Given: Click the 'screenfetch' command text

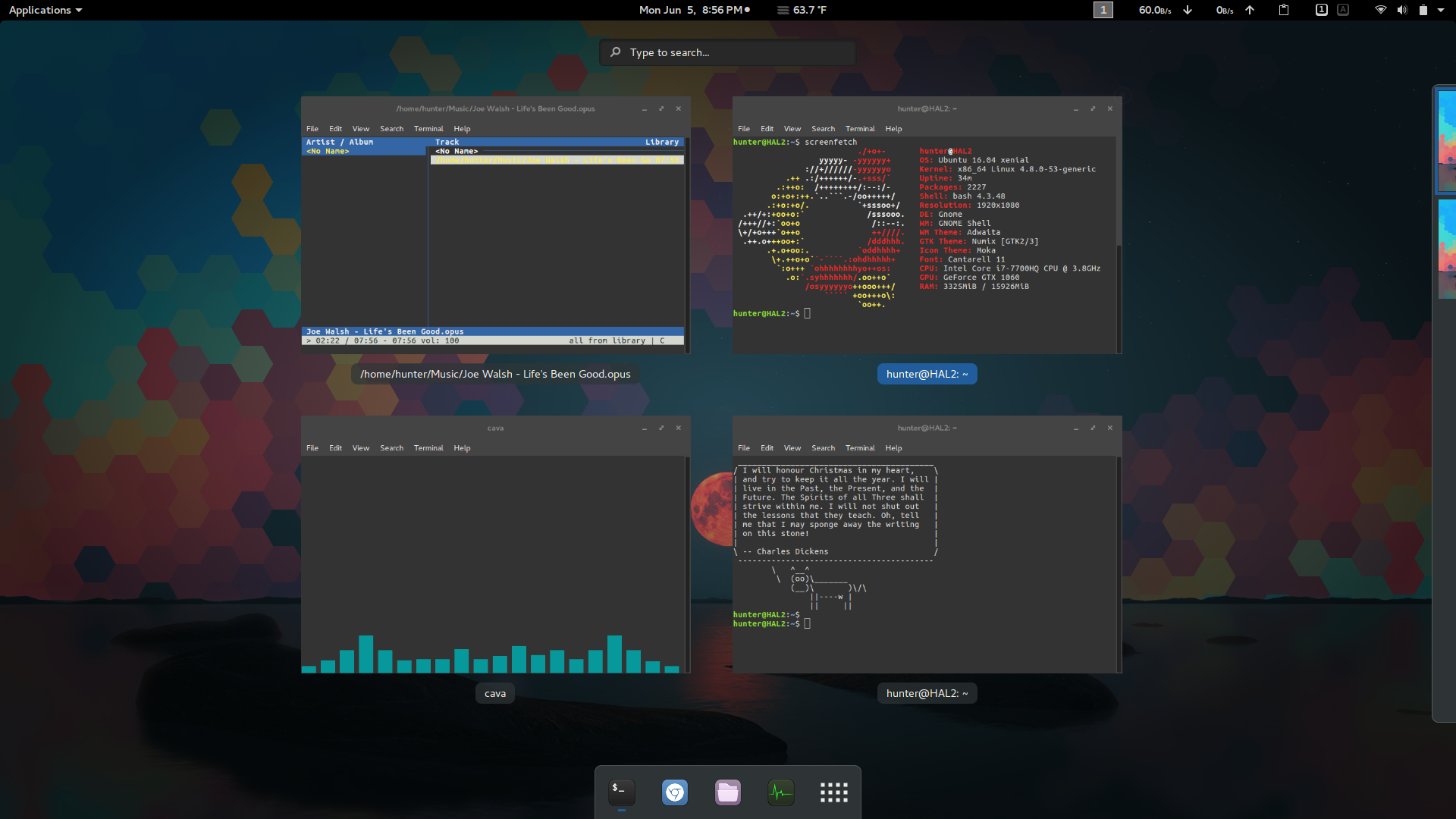Looking at the screenshot, I should point(830,143).
